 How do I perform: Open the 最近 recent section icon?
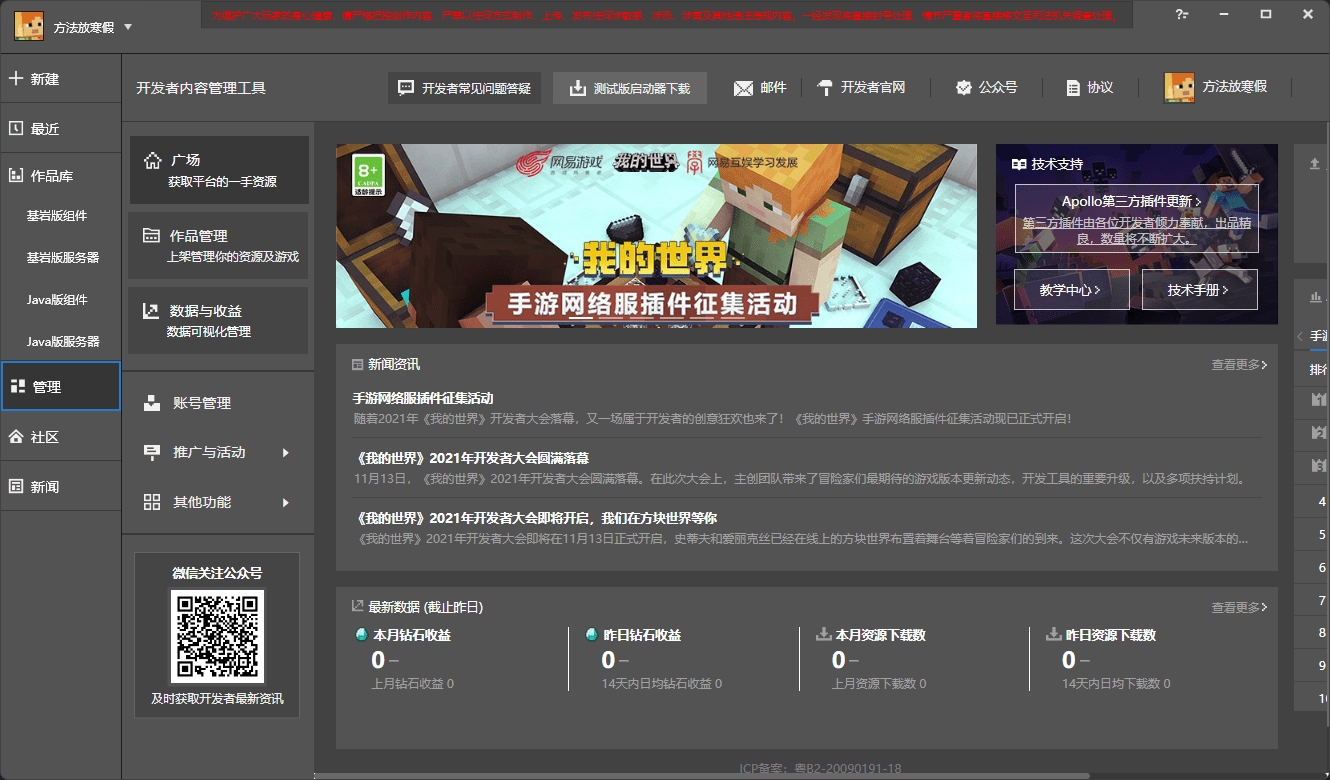point(16,128)
